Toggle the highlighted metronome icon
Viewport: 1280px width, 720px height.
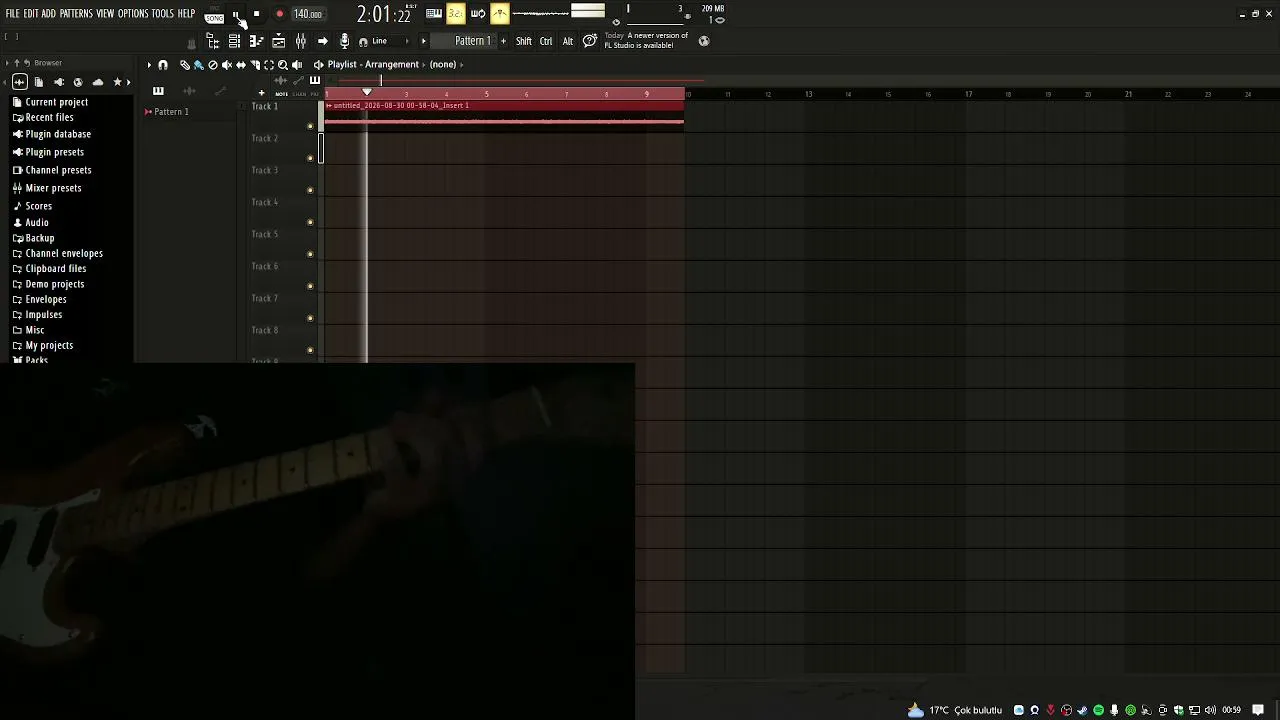500,14
